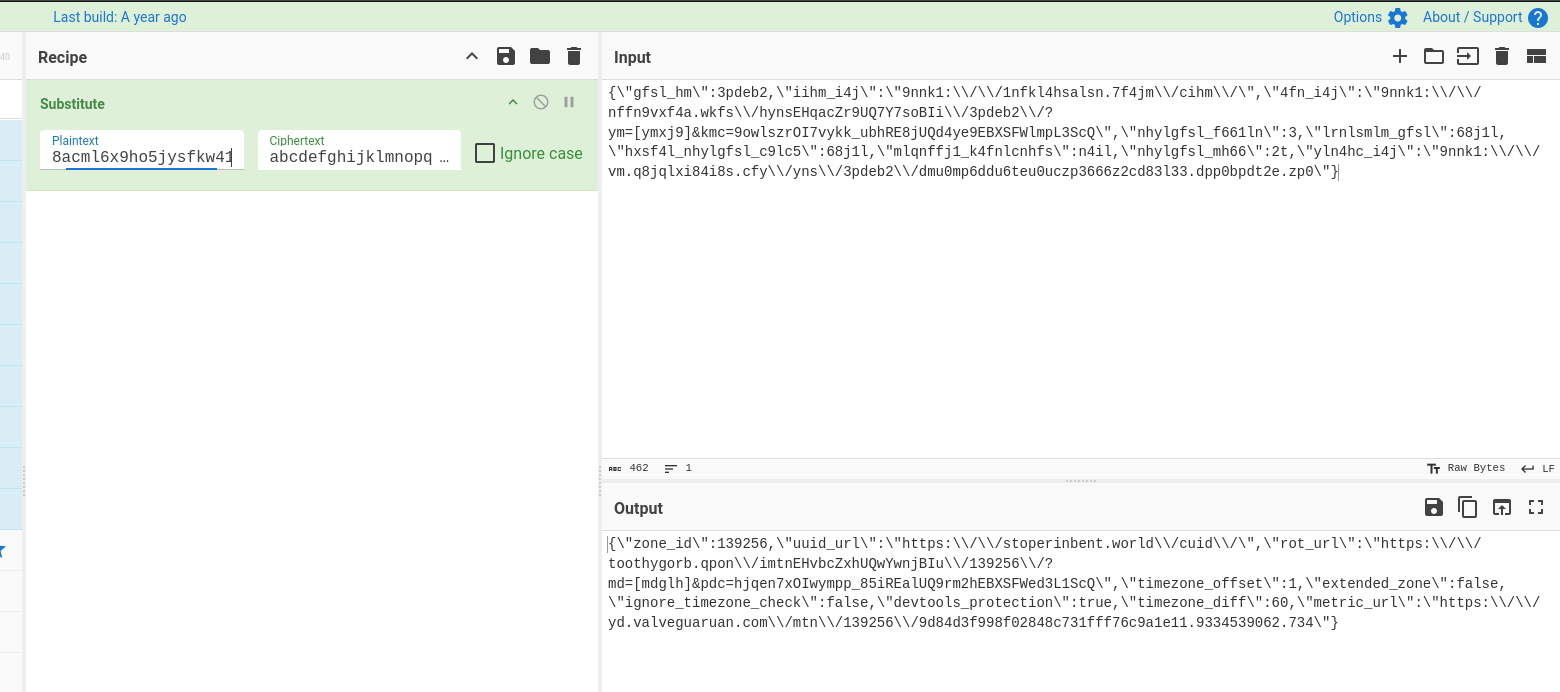
Task: Click the Substitute operation title
Action: pos(72,104)
